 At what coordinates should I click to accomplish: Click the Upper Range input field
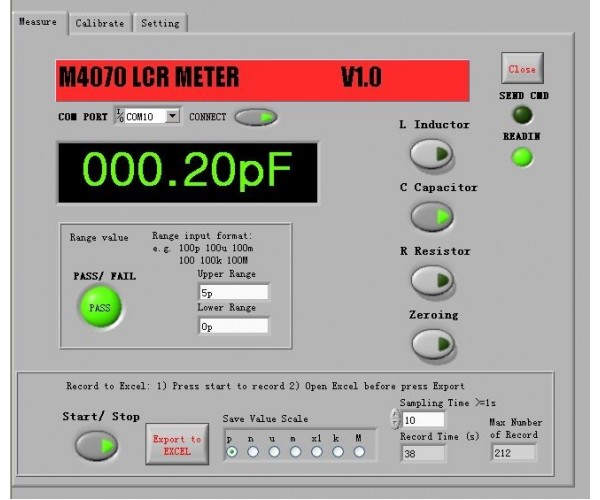[233, 294]
